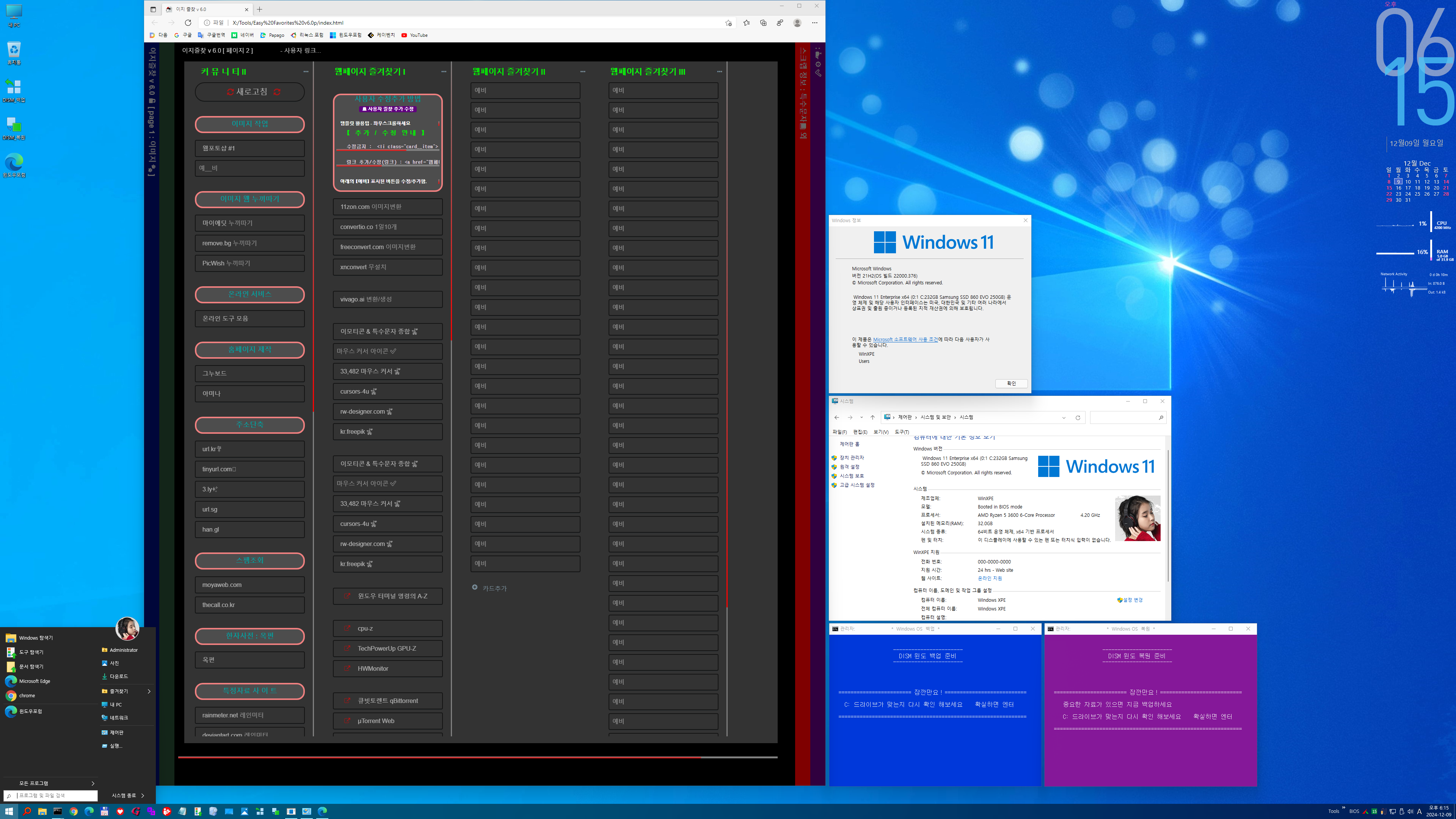The image size is (1456, 819).
Task: Click the red horizontal scrollbar under the cards
Action: (439, 757)
